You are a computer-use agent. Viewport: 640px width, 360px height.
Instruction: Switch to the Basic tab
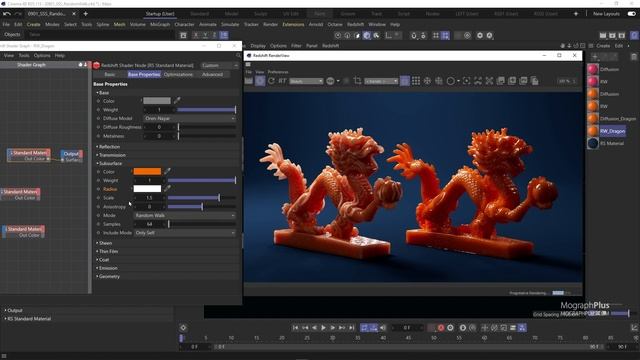click(109, 74)
